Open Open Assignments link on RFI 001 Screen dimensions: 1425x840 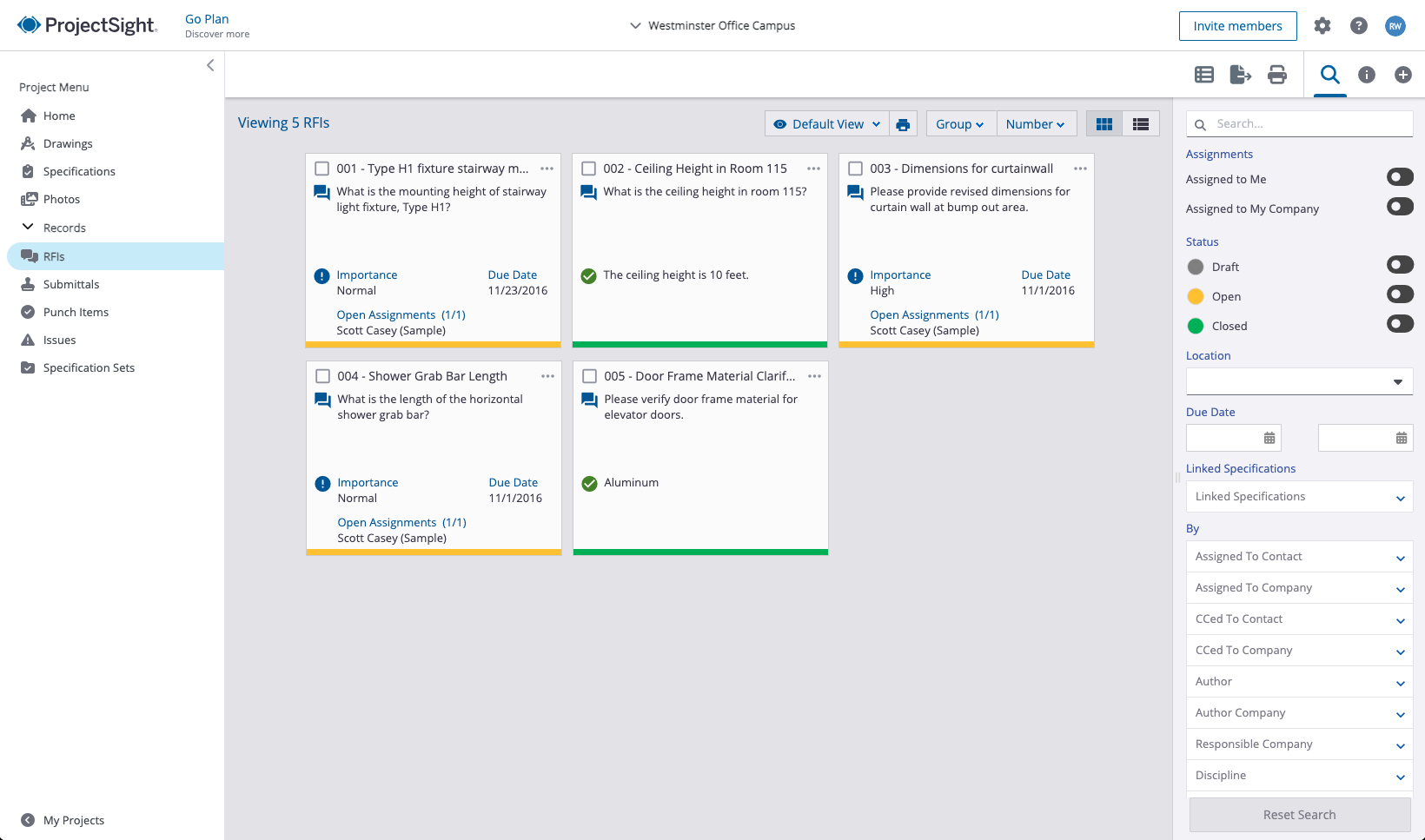[387, 314]
